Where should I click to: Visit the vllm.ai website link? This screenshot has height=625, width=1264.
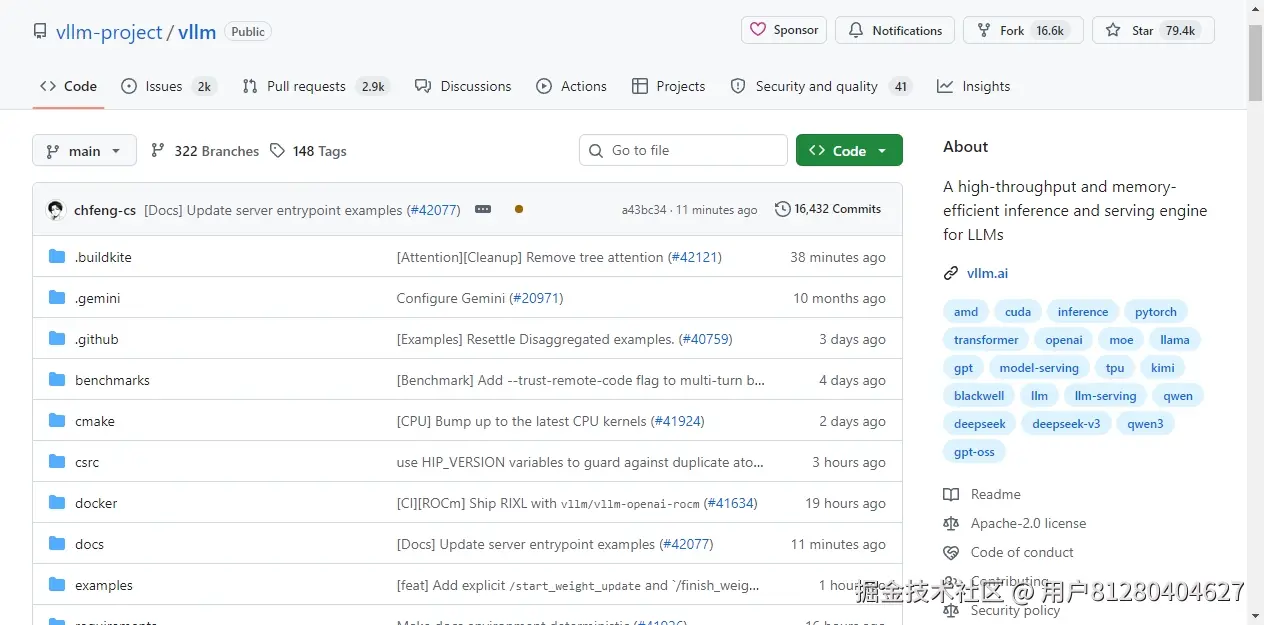[987, 273]
